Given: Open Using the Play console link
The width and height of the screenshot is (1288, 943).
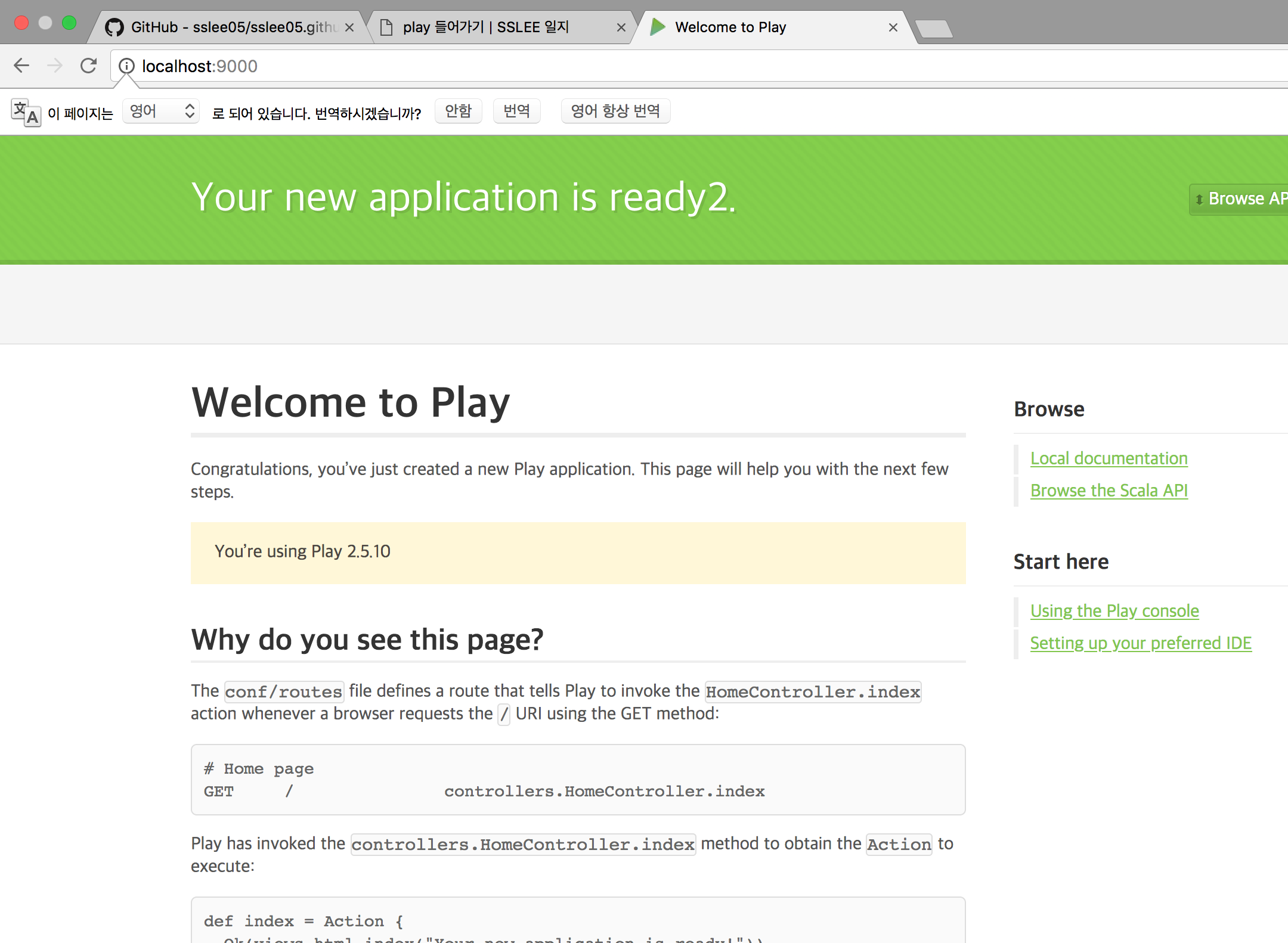Looking at the screenshot, I should [1114, 611].
